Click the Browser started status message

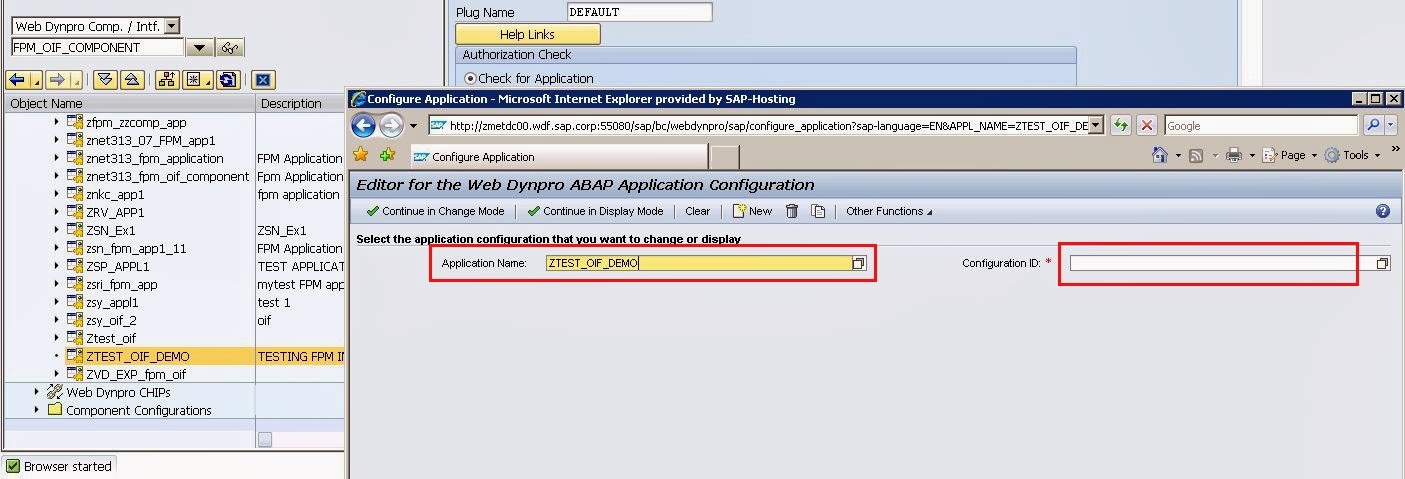coord(68,466)
